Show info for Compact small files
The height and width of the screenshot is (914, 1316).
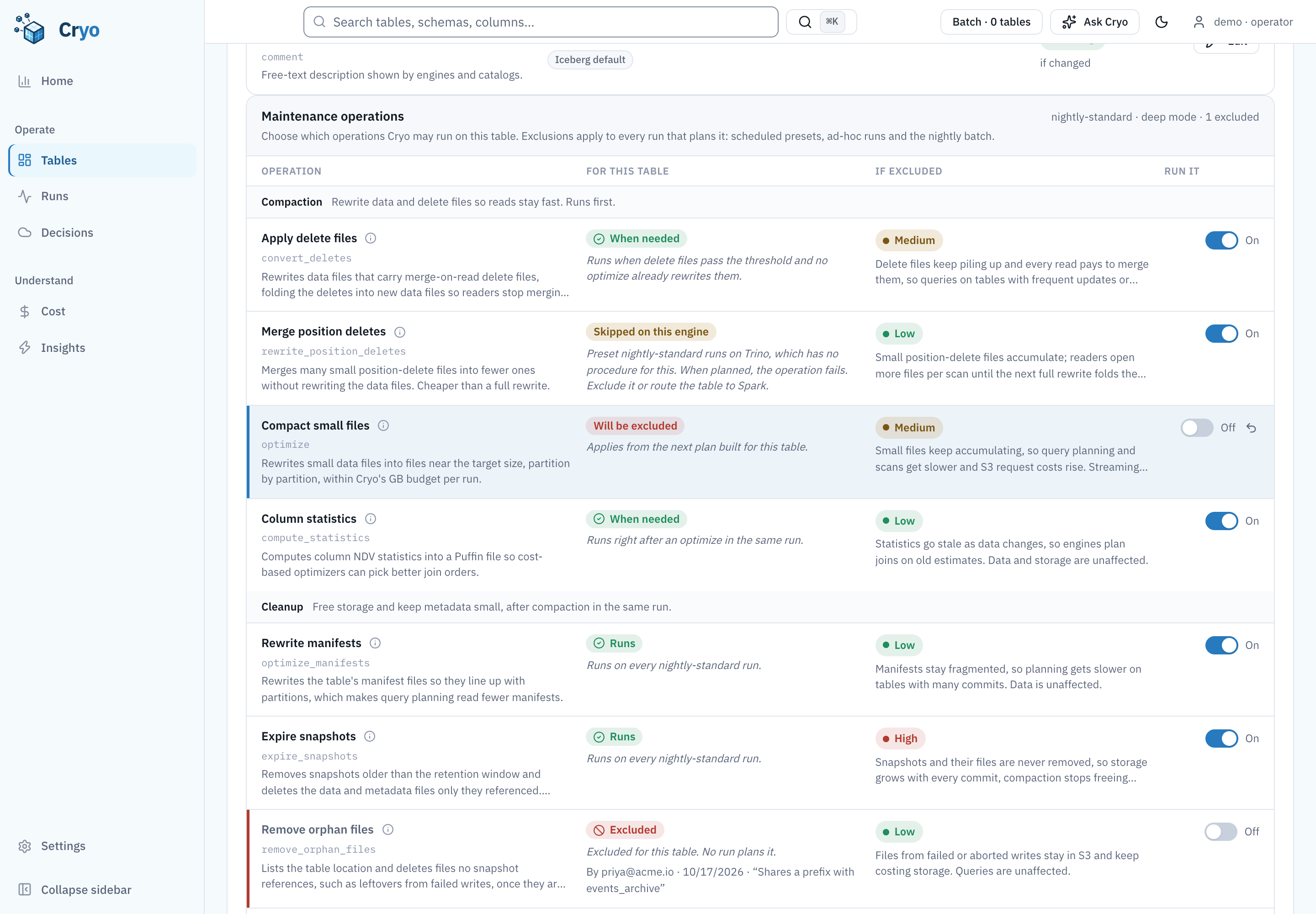[x=383, y=425]
